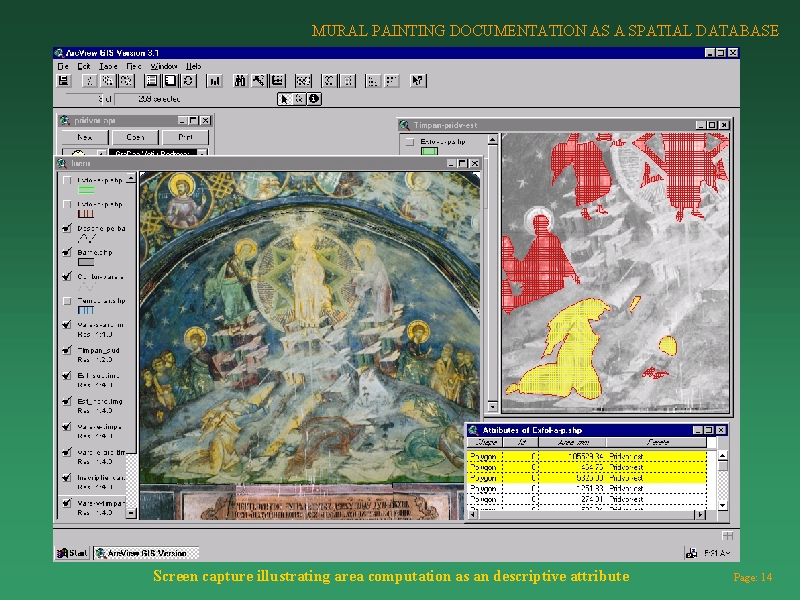The image size is (800, 600).
Task: Click the Switch Selection toolbar icon
Action: [188, 81]
